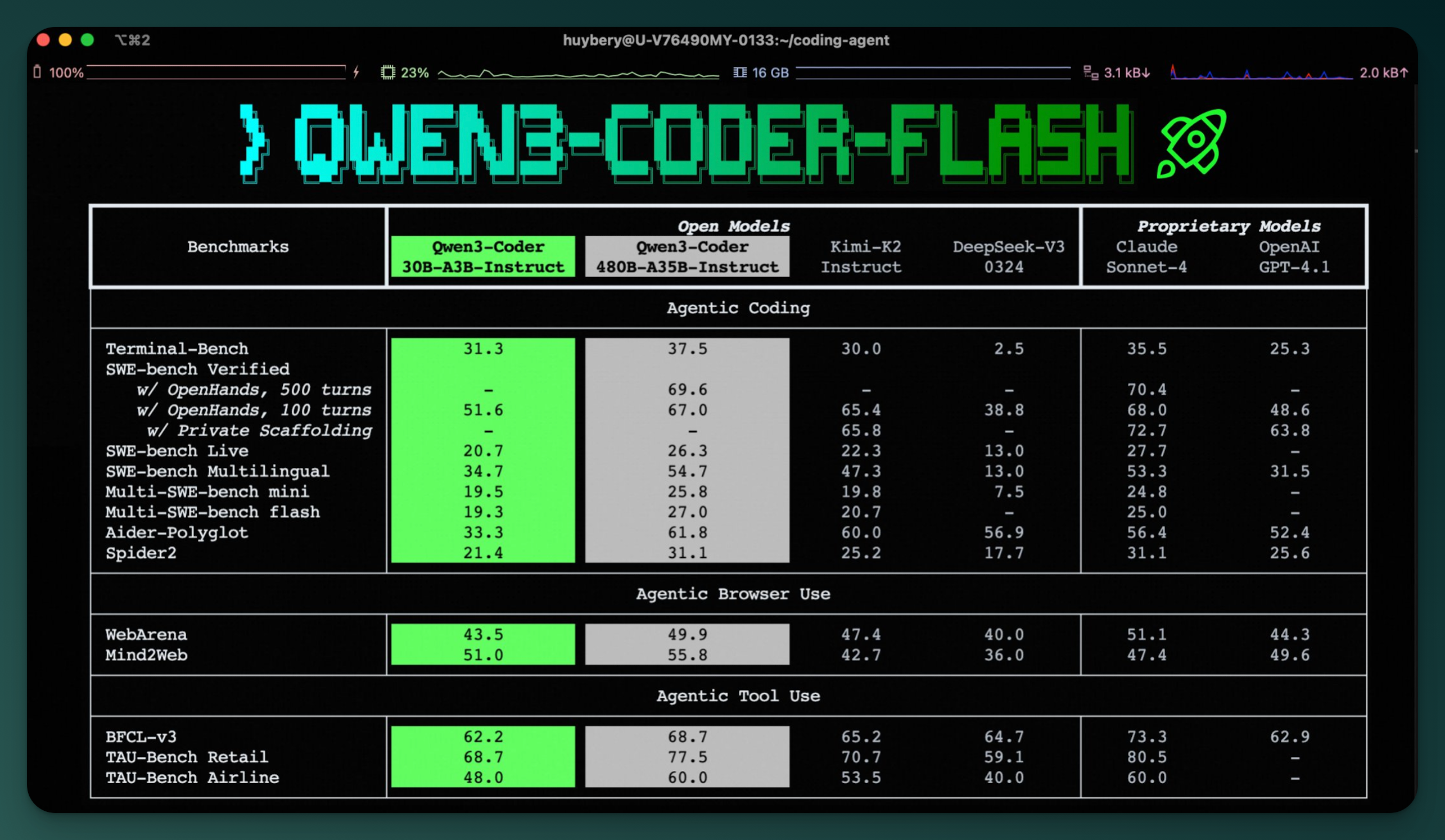Viewport: 1445px width, 840px height.
Task: Click the SWE-bench Live row label
Action: click(177, 451)
